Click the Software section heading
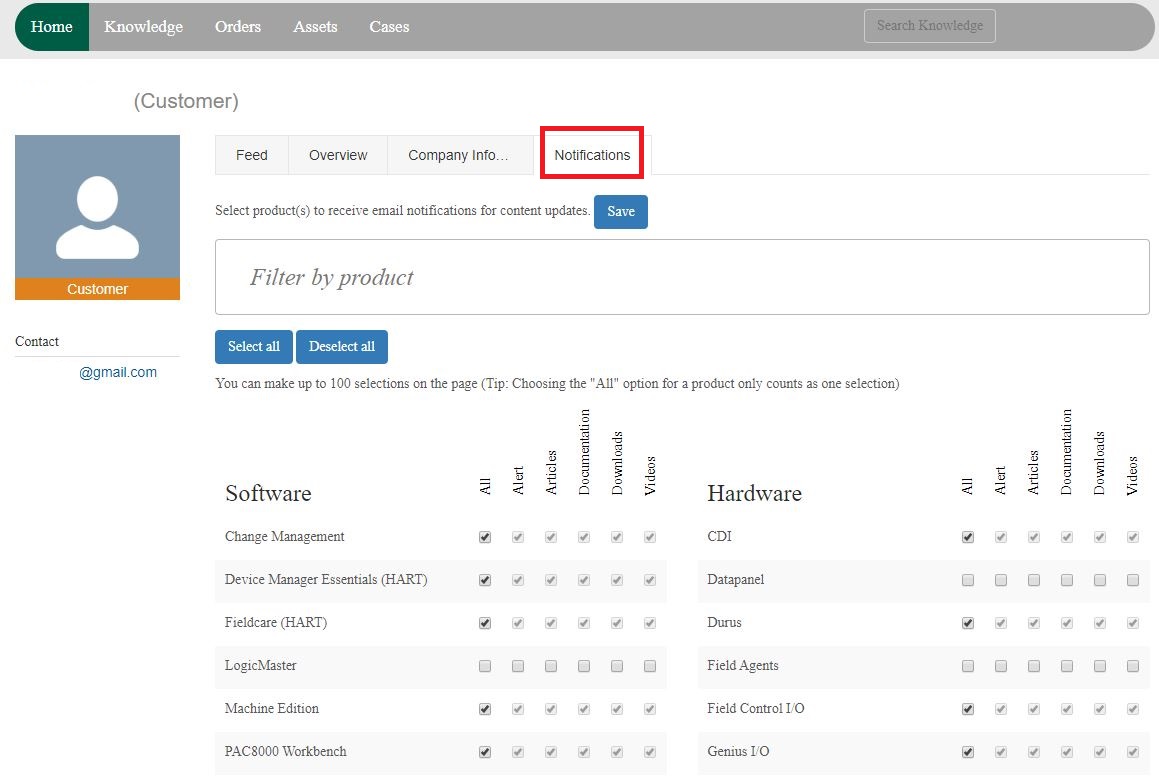This screenshot has width=1159, height=781. tap(268, 493)
